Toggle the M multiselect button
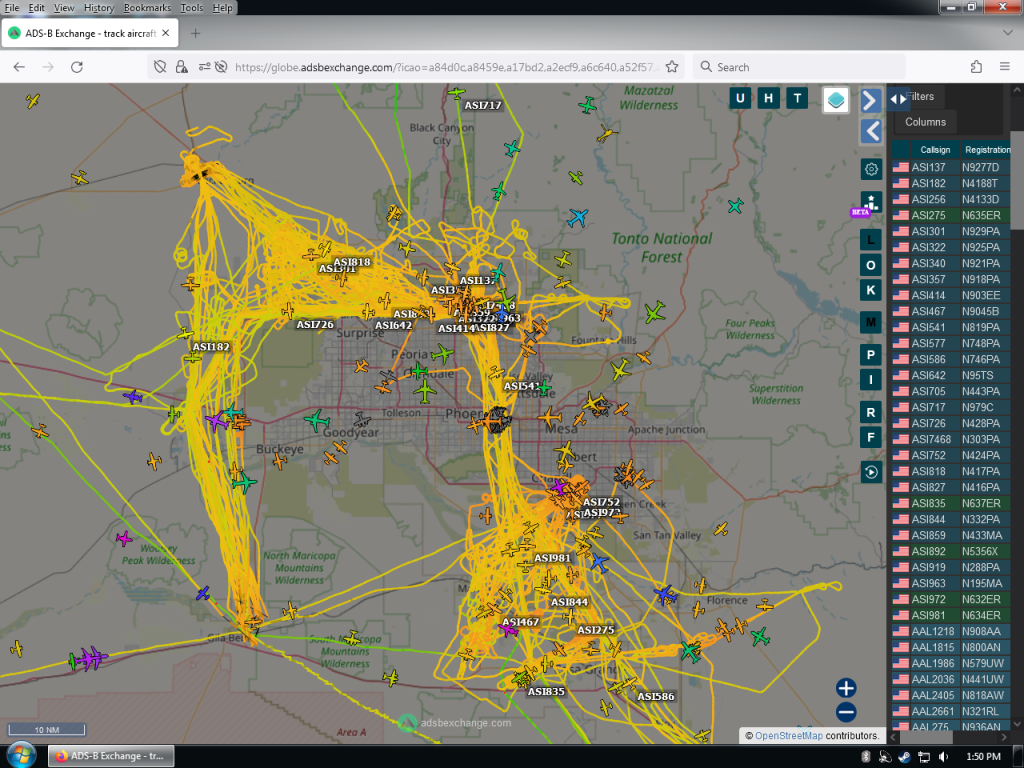The width and height of the screenshot is (1024, 768). (871, 322)
